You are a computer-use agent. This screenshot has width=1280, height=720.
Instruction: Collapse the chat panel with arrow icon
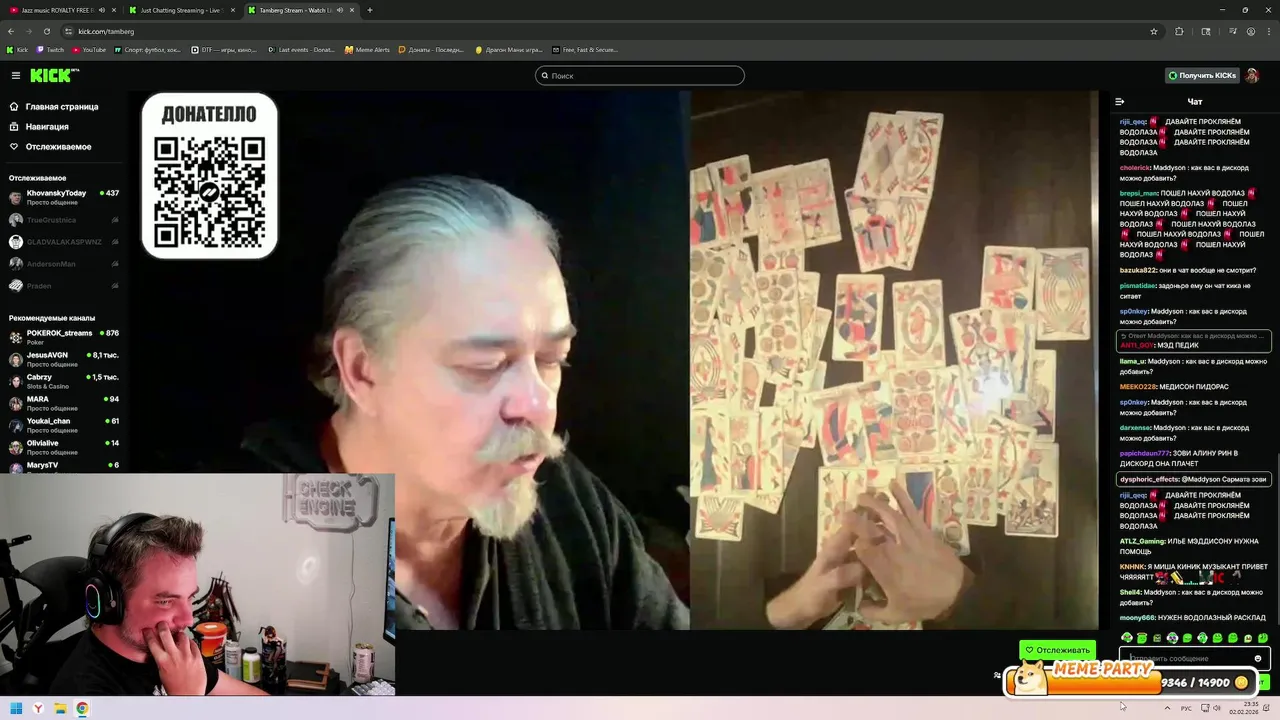pos(1120,101)
